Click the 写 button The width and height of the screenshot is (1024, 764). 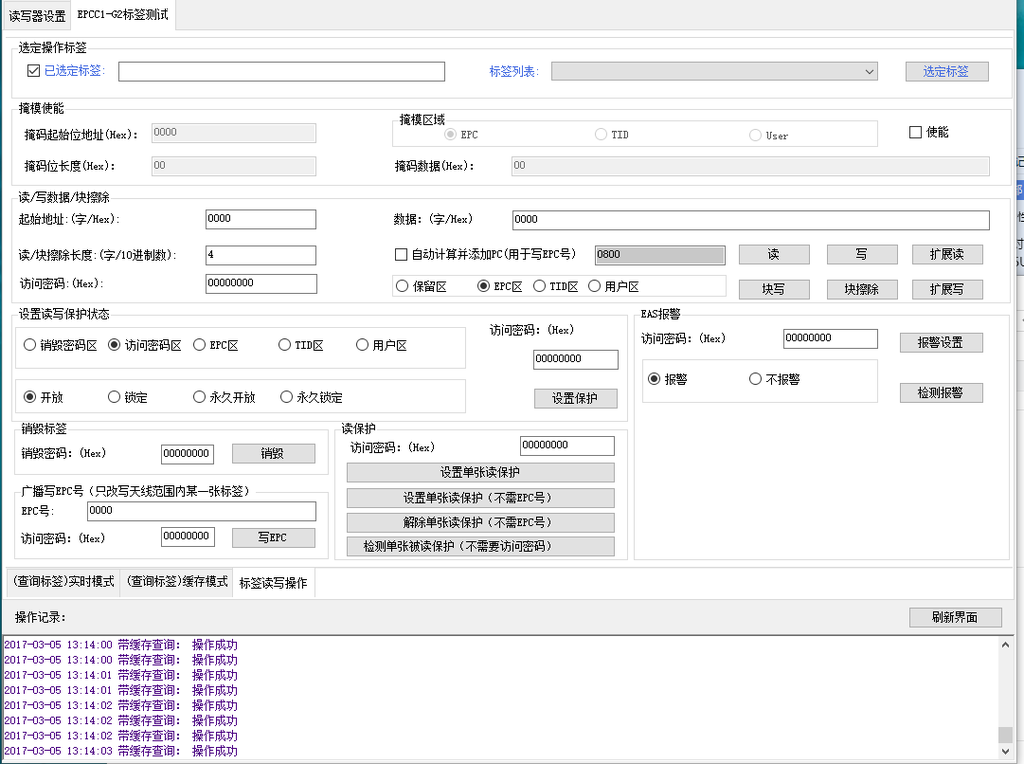(862, 255)
